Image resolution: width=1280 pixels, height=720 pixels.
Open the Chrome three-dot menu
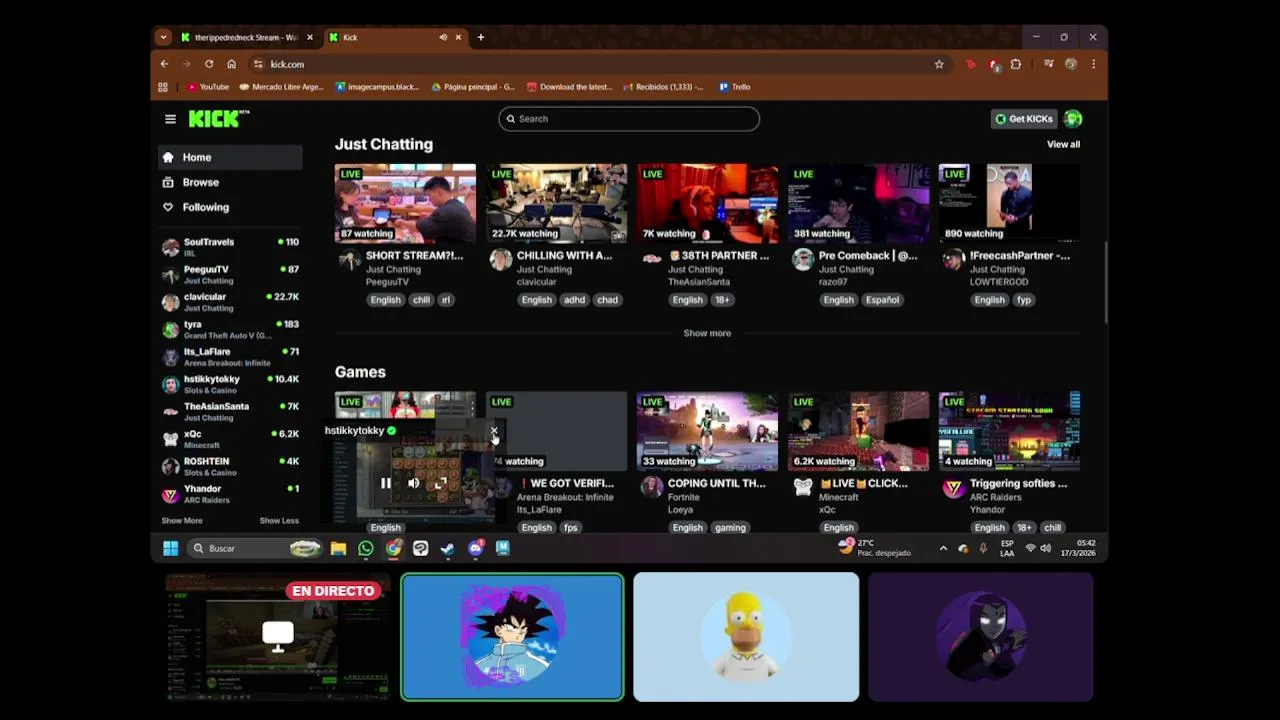coord(1093,64)
